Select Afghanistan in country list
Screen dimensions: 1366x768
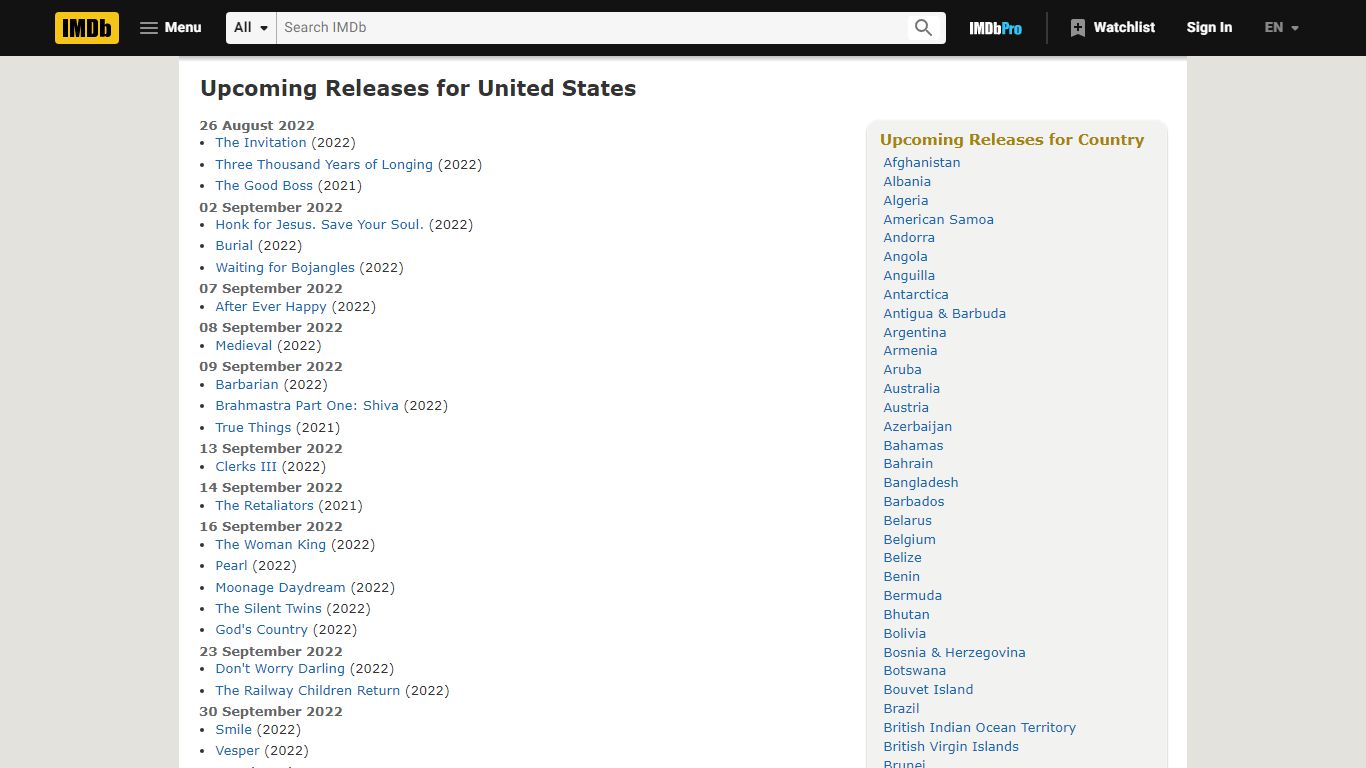tap(922, 163)
